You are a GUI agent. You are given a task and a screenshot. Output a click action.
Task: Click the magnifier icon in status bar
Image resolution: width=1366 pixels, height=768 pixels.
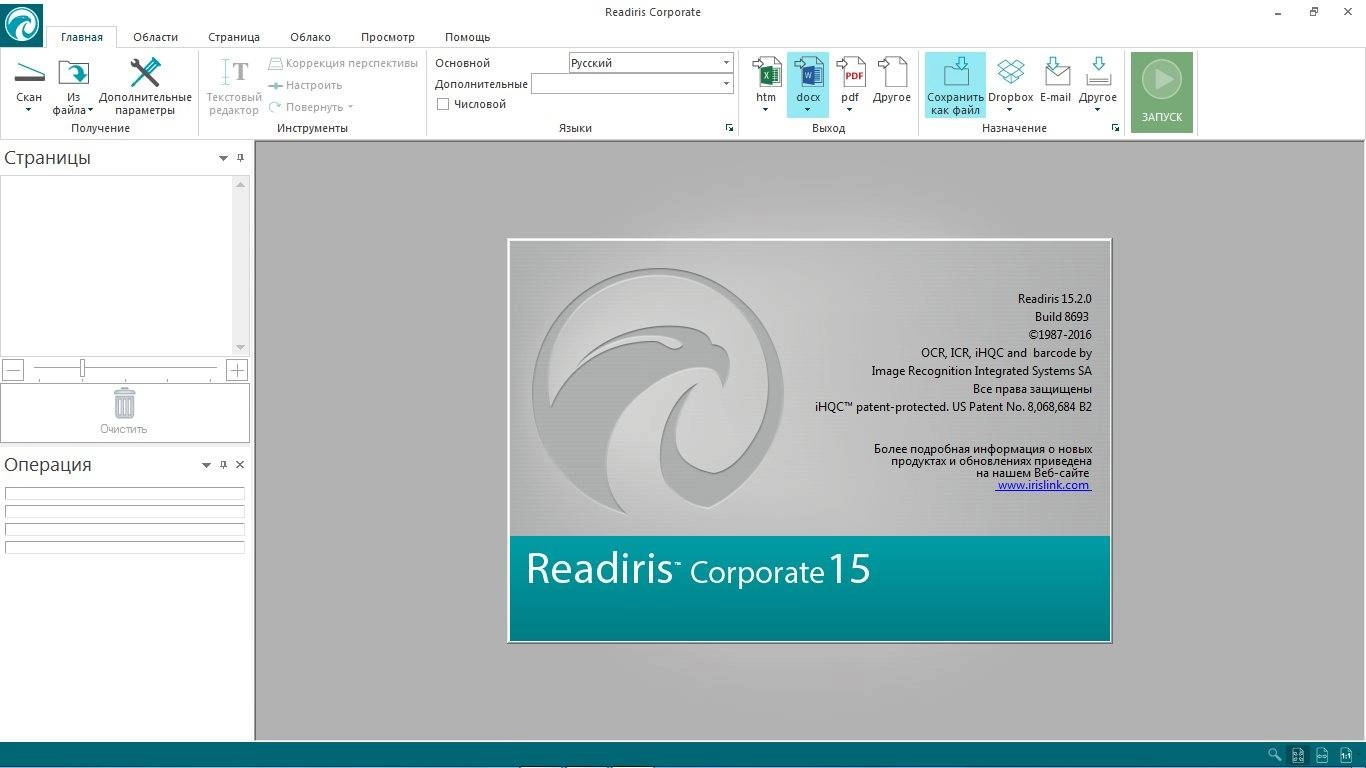(x=1274, y=755)
